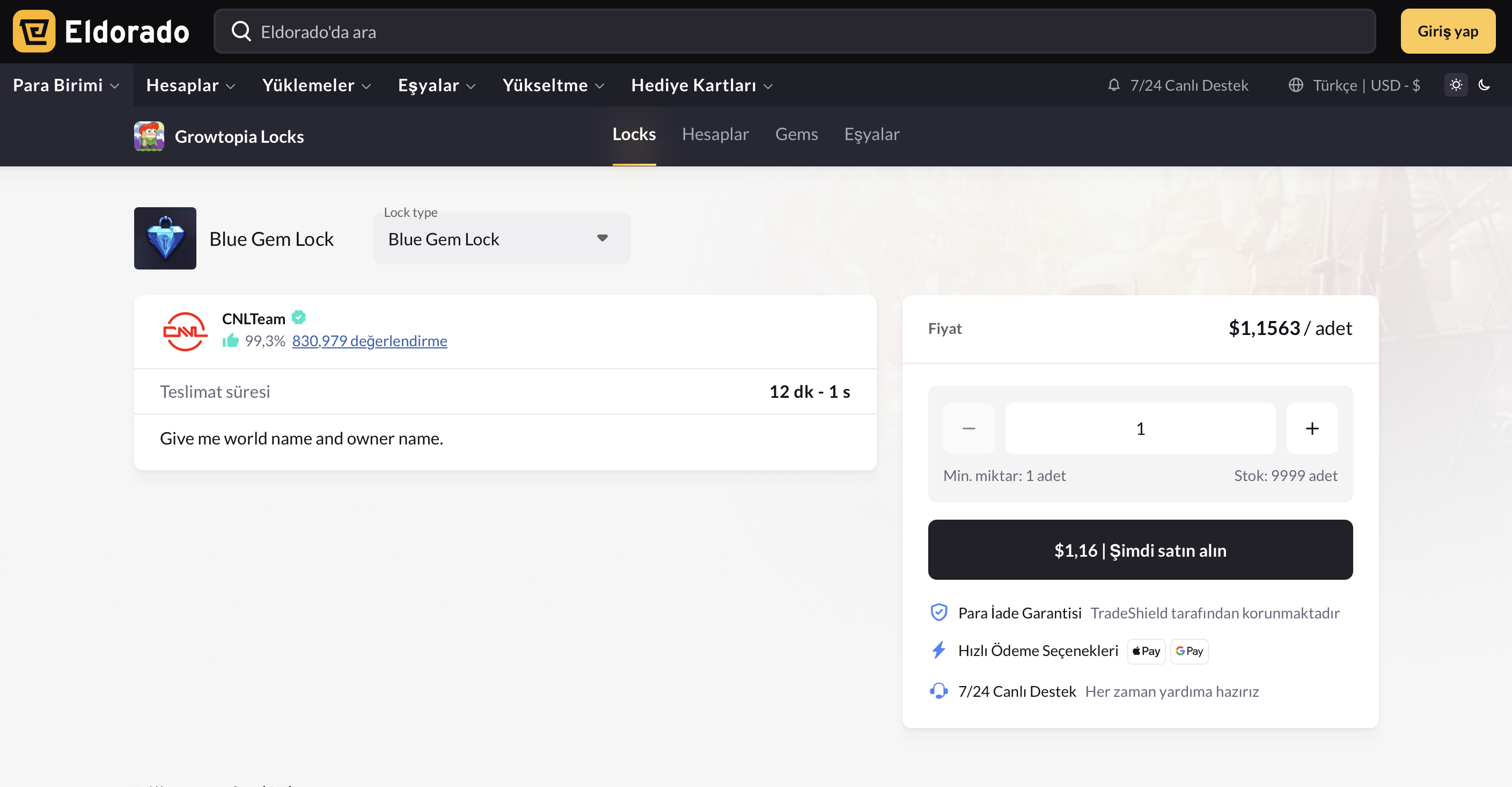Click the Growtopia game icon
Image resolution: width=1512 pixels, height=787 pixels.
(x=149, y=136)
